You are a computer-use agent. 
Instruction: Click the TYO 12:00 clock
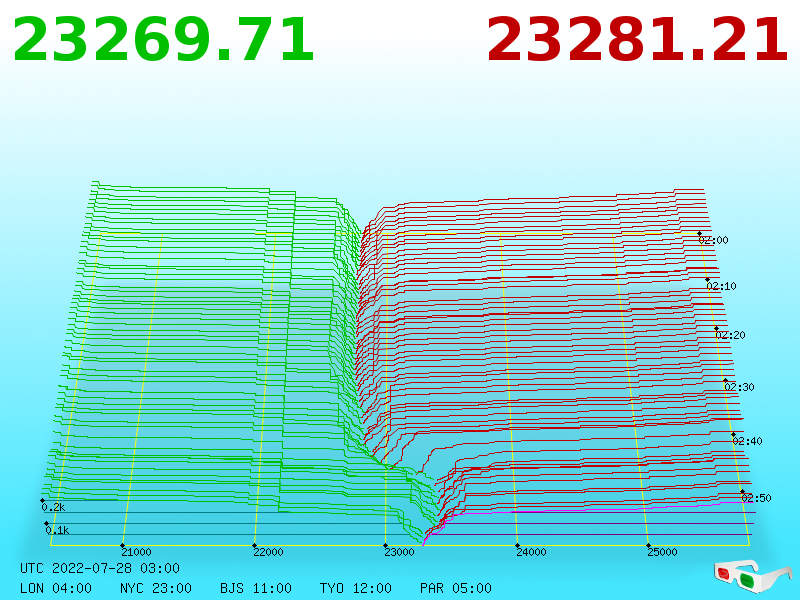coord(356,588)
